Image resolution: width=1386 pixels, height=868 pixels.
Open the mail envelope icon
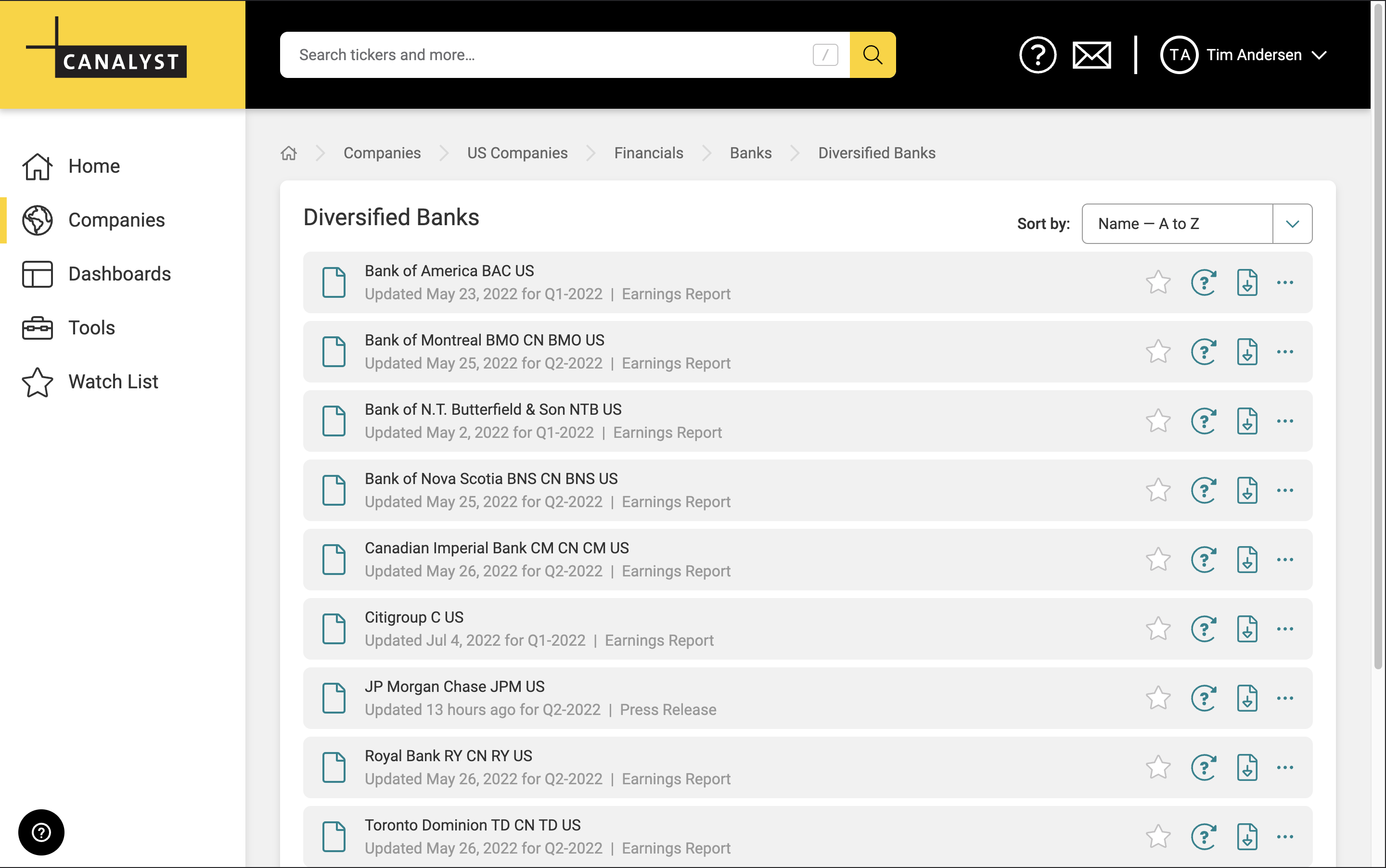pos(1091,55)
